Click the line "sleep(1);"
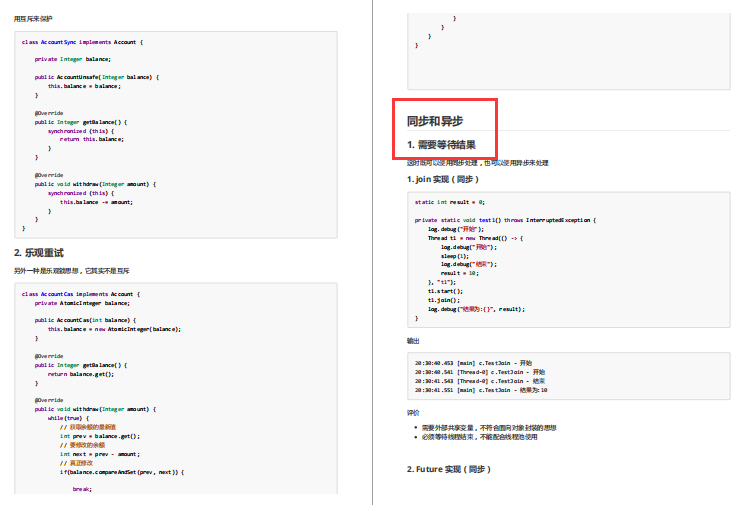 click(x=455, y=256)
